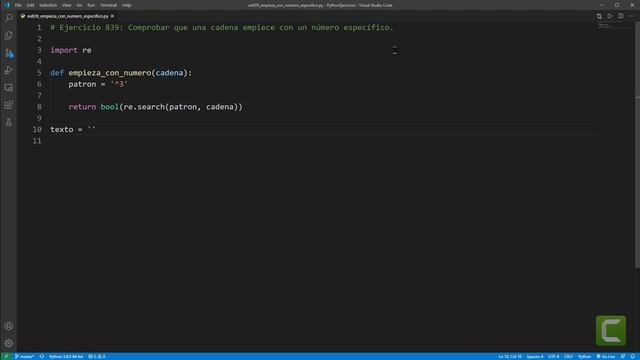Click the 'texto' variable on line 10
This screenshot has height=360, width=640.
(x=62, y=129)
